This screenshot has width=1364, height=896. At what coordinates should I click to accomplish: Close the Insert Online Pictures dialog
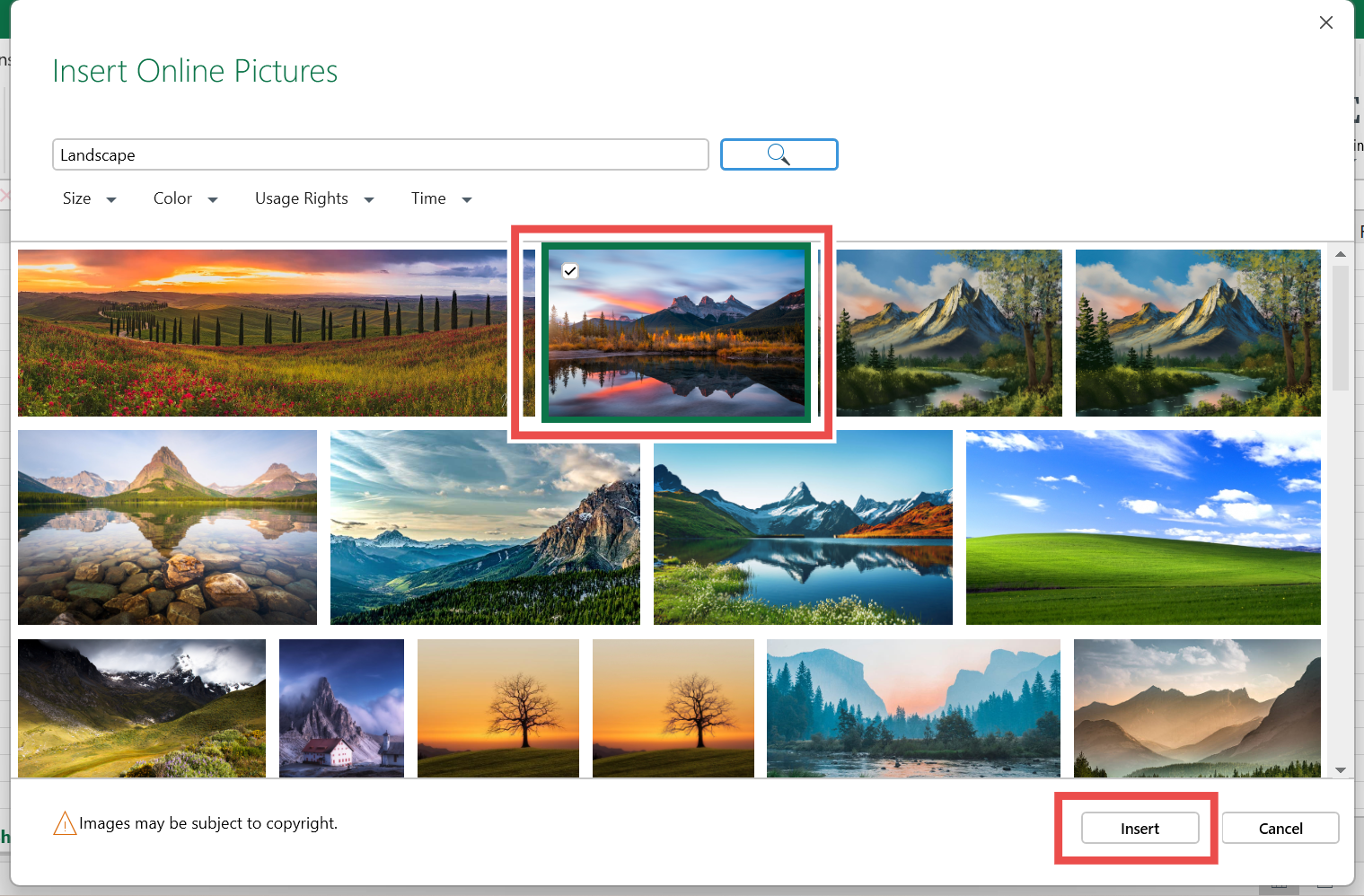(x=1325, y=22)
